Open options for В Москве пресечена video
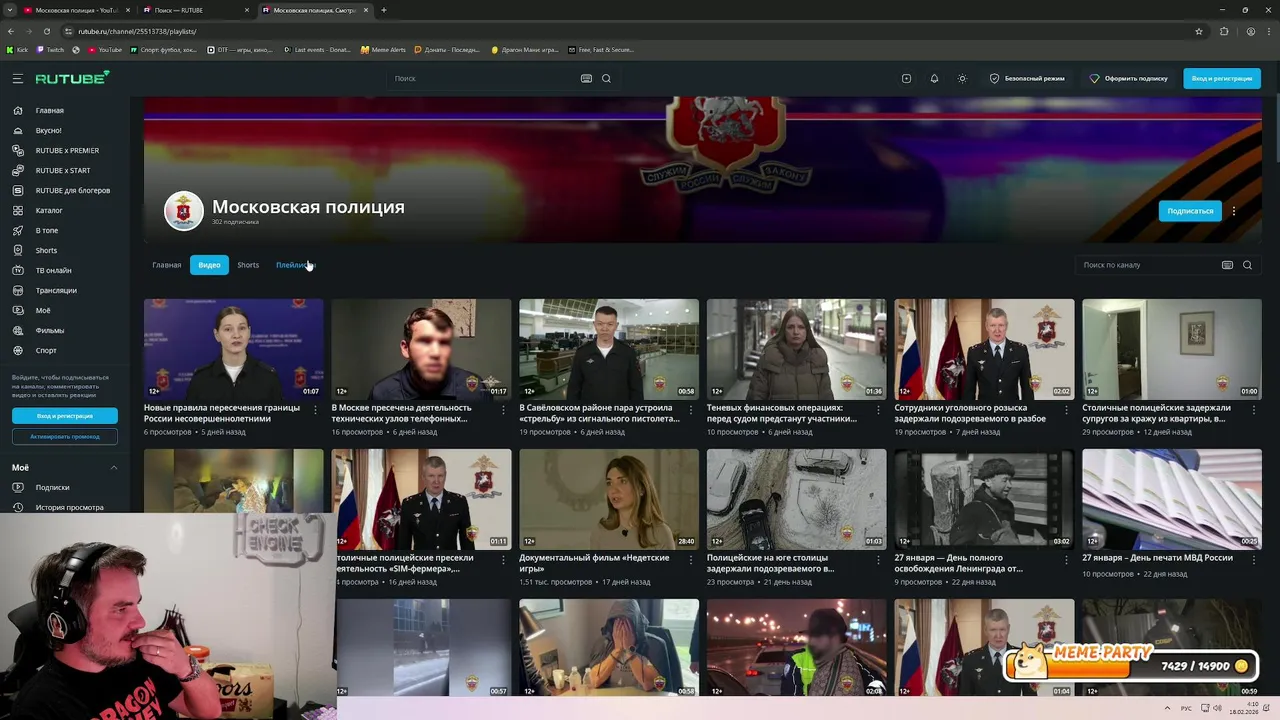The image size is (1280, 720). [503, 409]
